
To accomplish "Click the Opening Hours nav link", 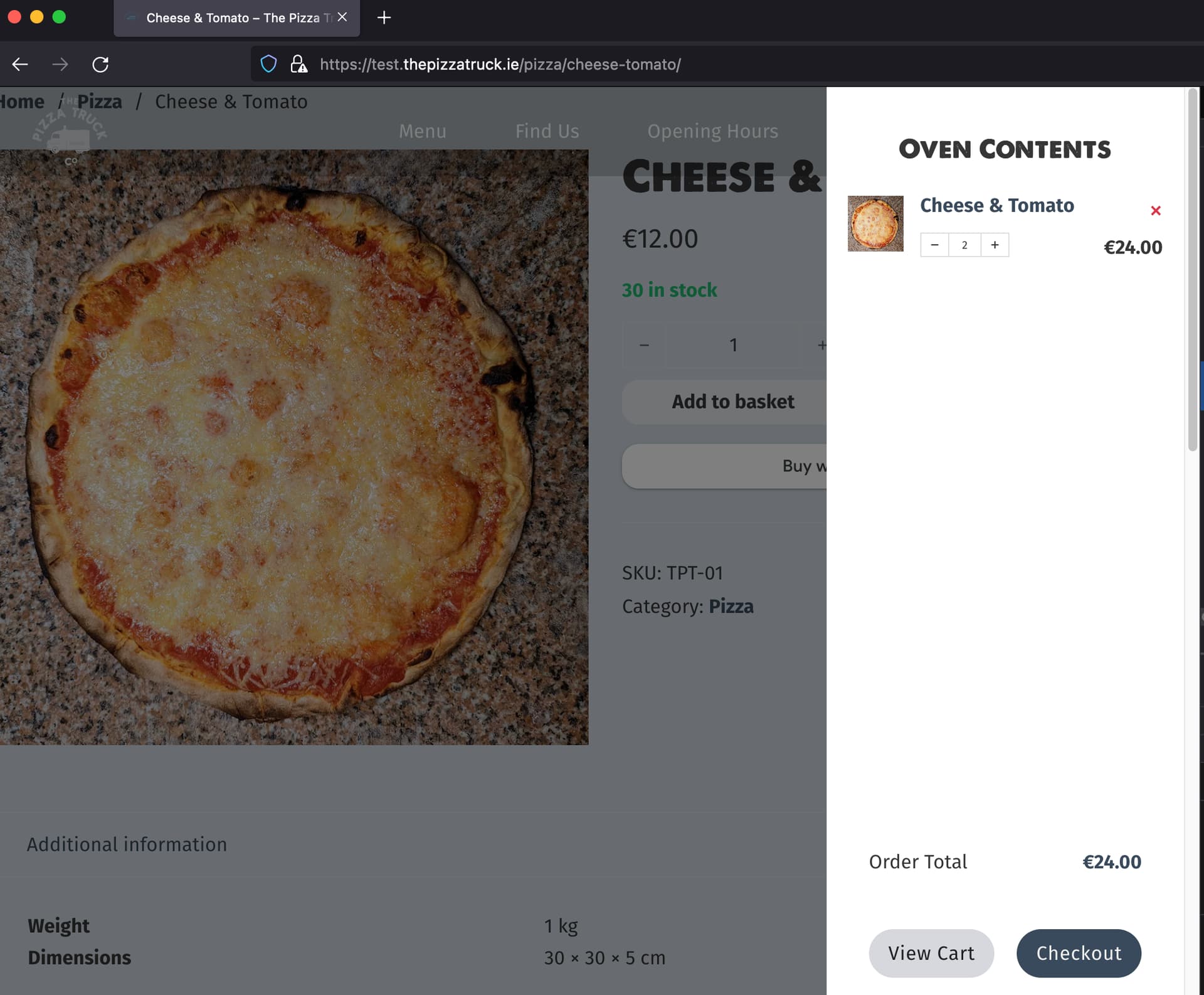I will coord(712,131).
